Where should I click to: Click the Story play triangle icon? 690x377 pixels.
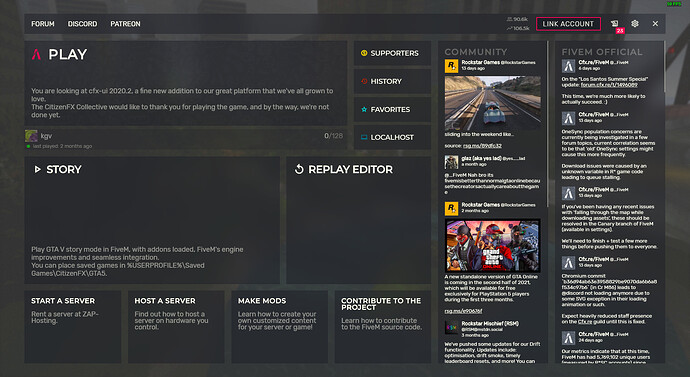click(38, 169)
